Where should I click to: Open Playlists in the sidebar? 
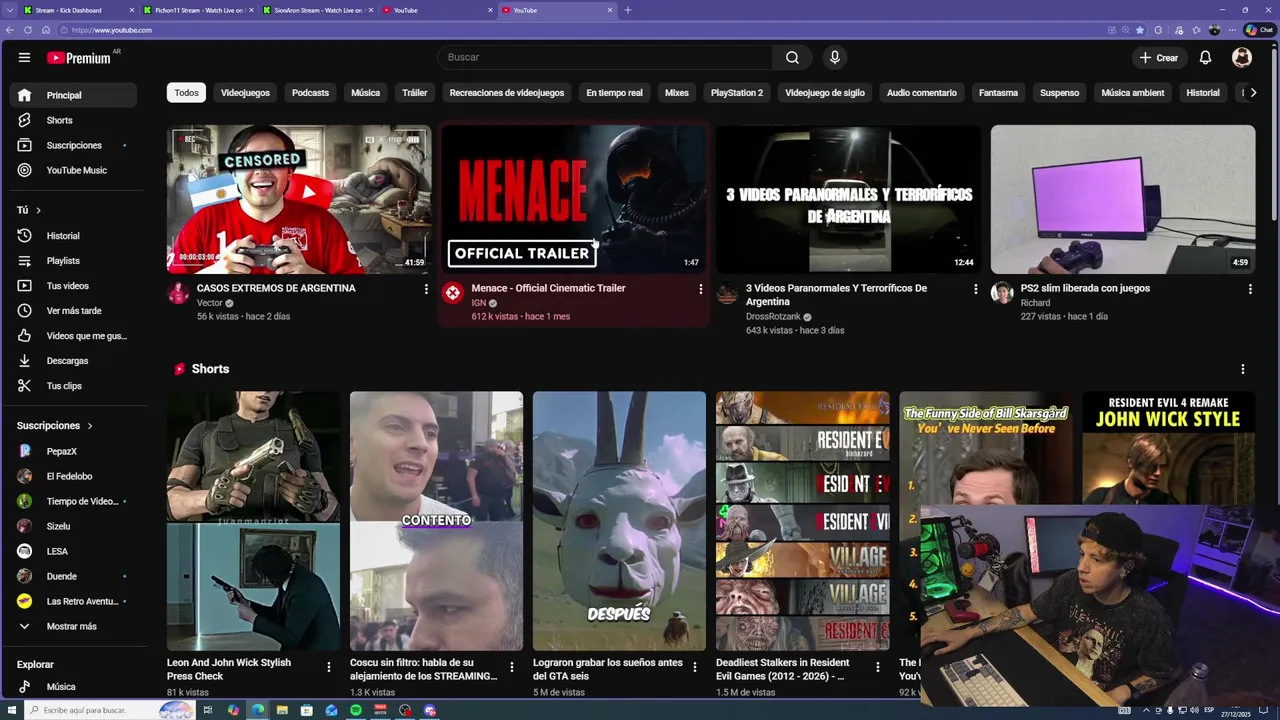(x=73, y=261)
